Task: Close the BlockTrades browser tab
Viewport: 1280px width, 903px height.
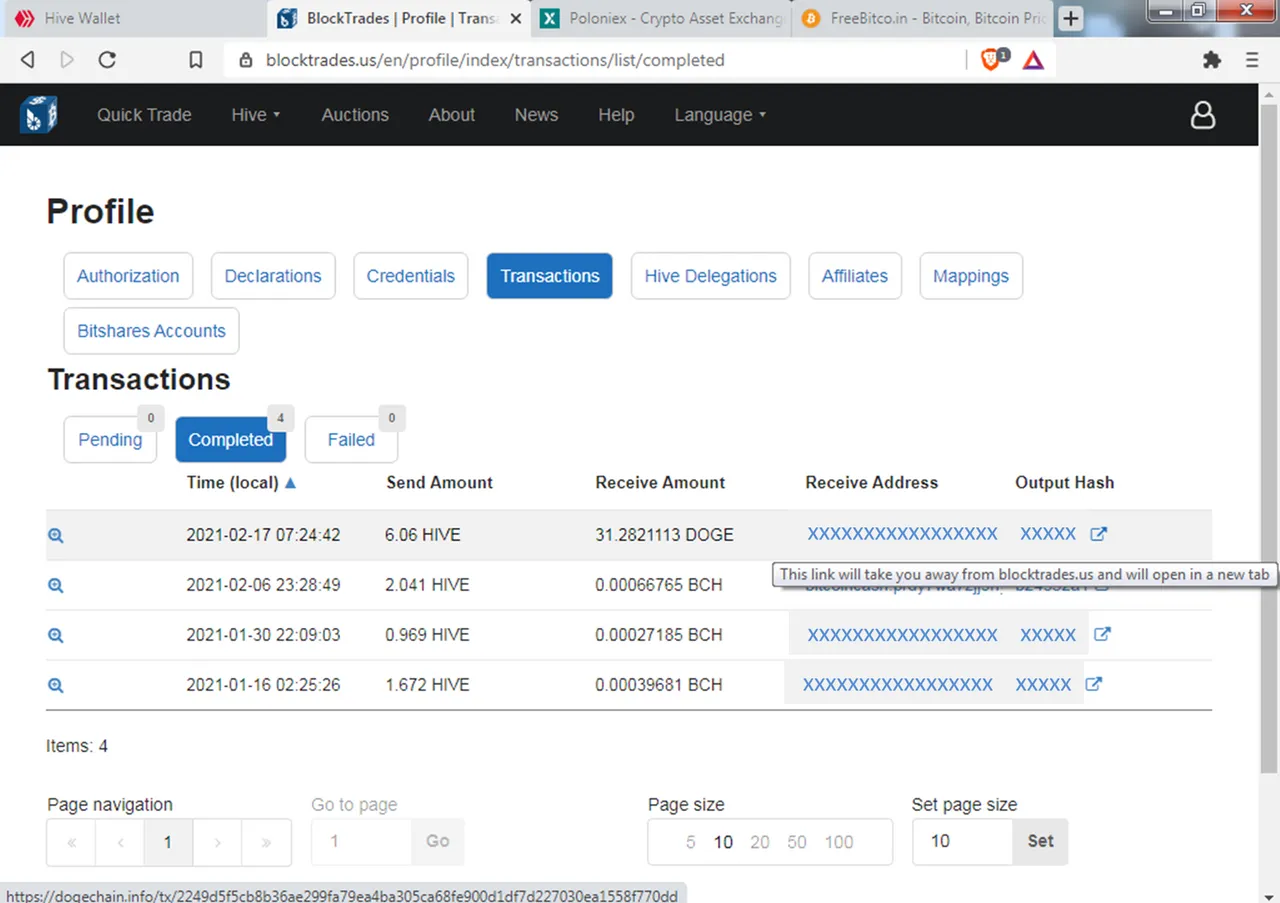Action: [x=516, y=18]
